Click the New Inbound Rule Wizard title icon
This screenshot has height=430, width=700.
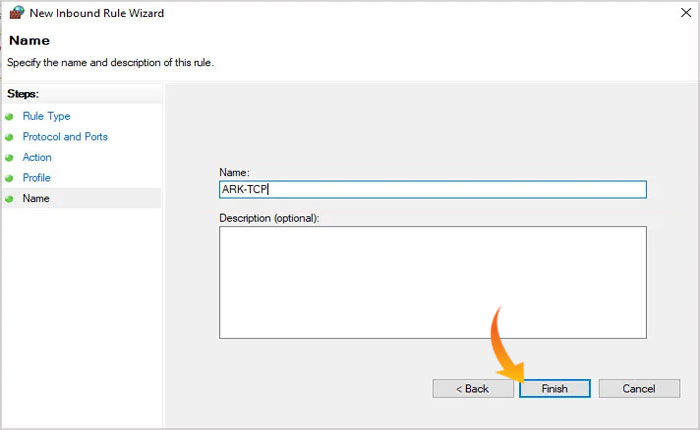coord(16,13)
